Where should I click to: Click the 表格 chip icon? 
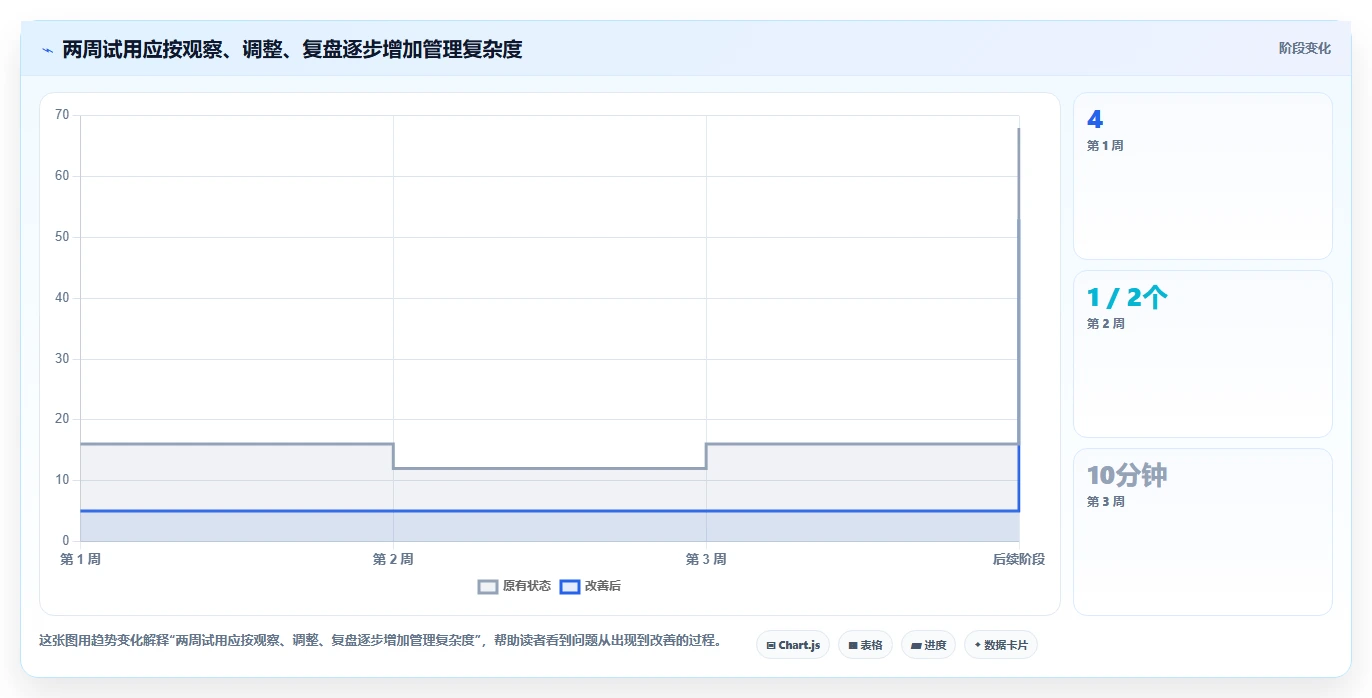point(853,646)
